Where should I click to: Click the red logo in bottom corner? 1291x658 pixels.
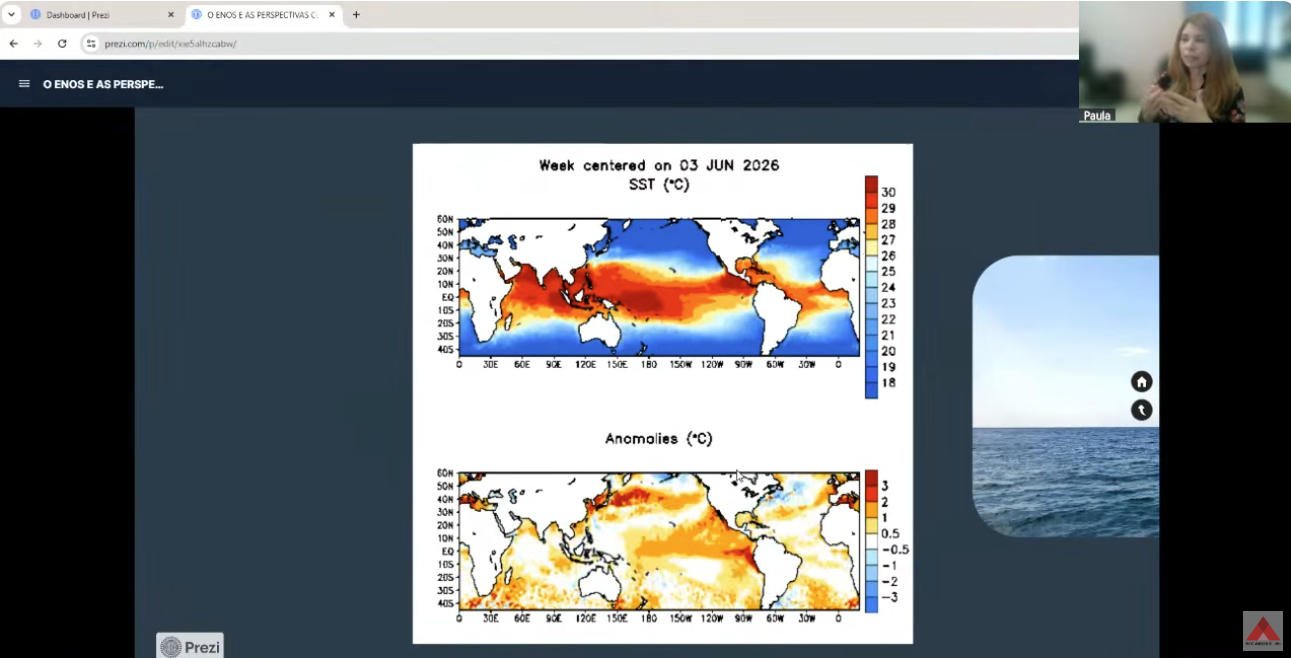(x=1262, y=631)
